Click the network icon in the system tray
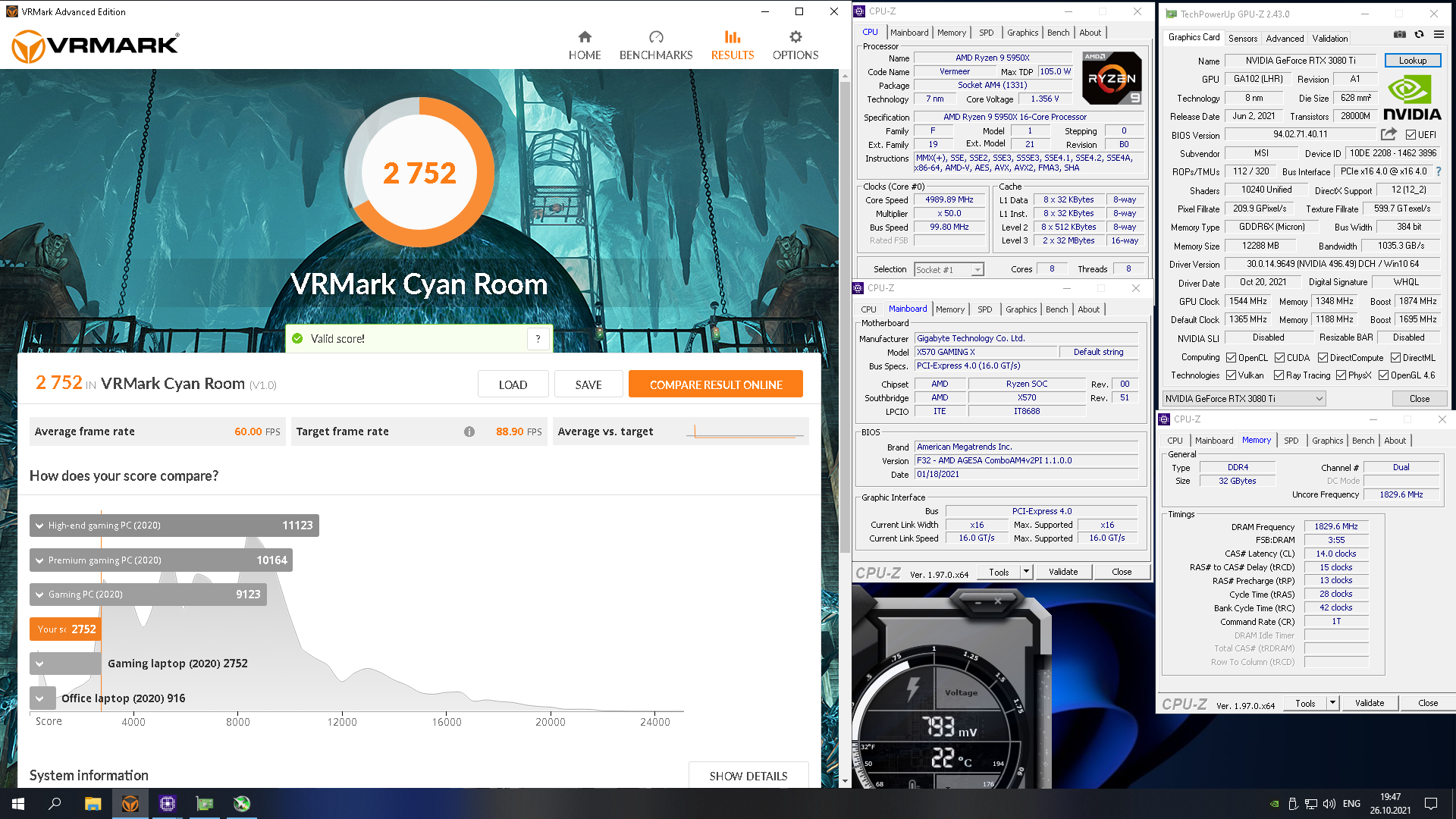 pos(1311,804)
